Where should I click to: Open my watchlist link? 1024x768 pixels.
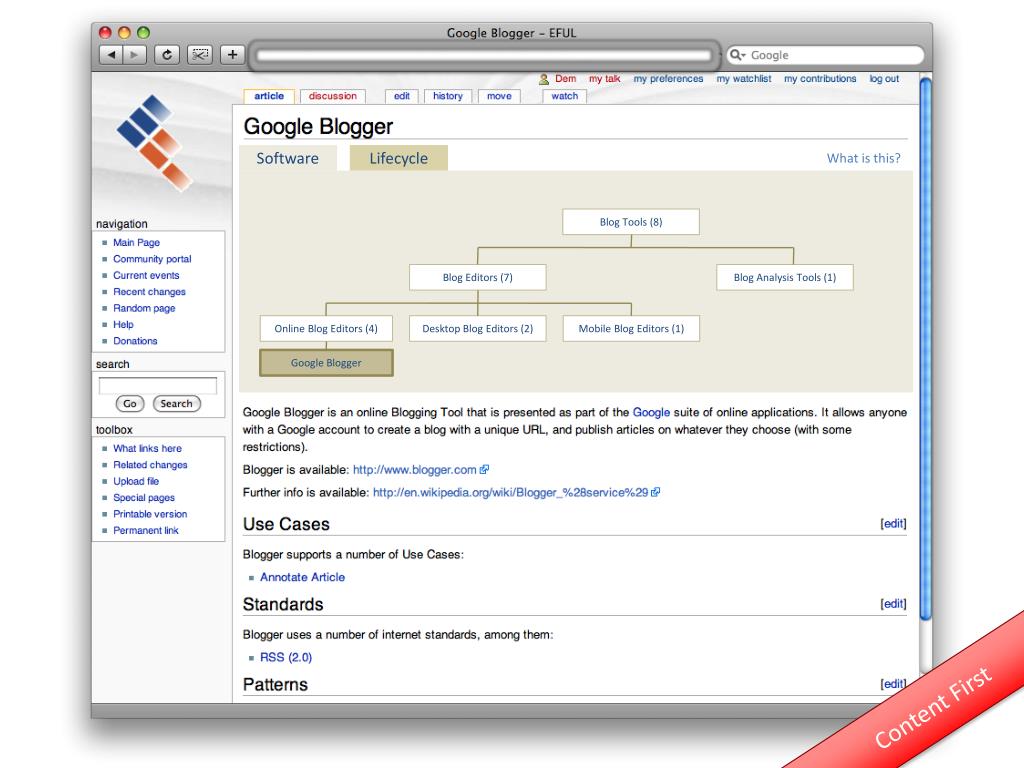744,78
